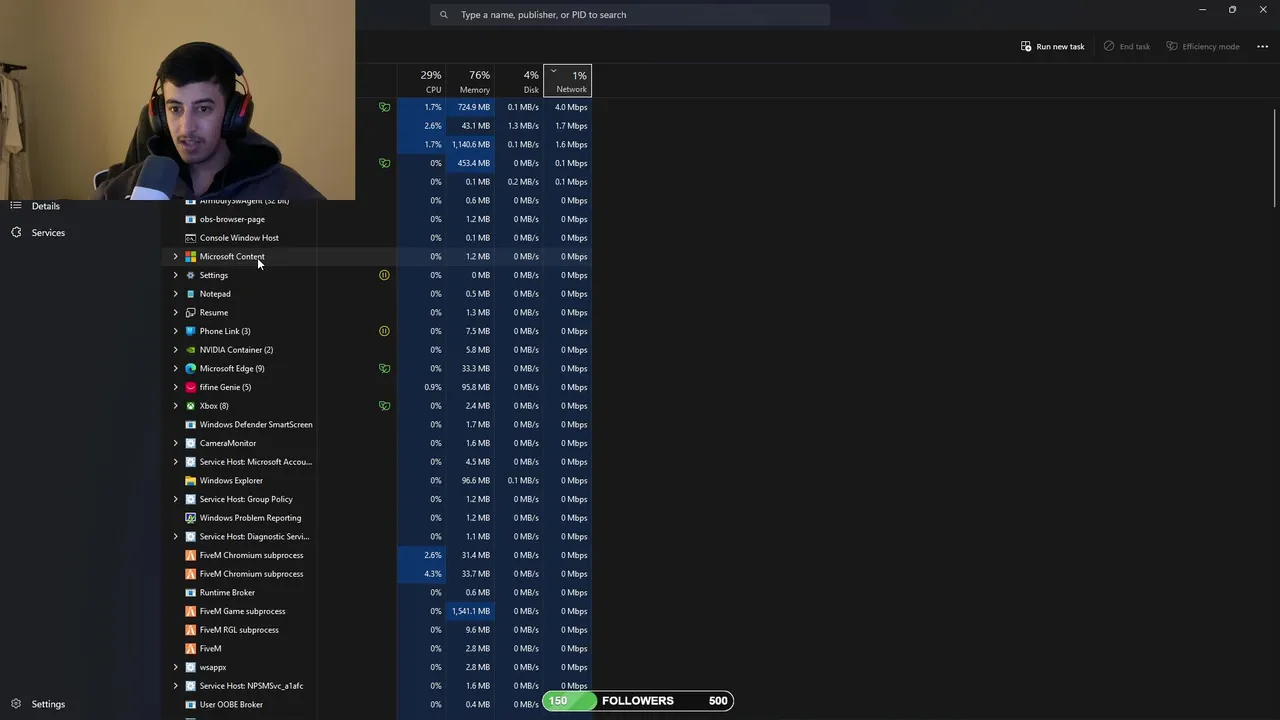Screen dimensions: 1280x720
Task: Click the 724.9 MB memory value
Action: coord(474,107)
